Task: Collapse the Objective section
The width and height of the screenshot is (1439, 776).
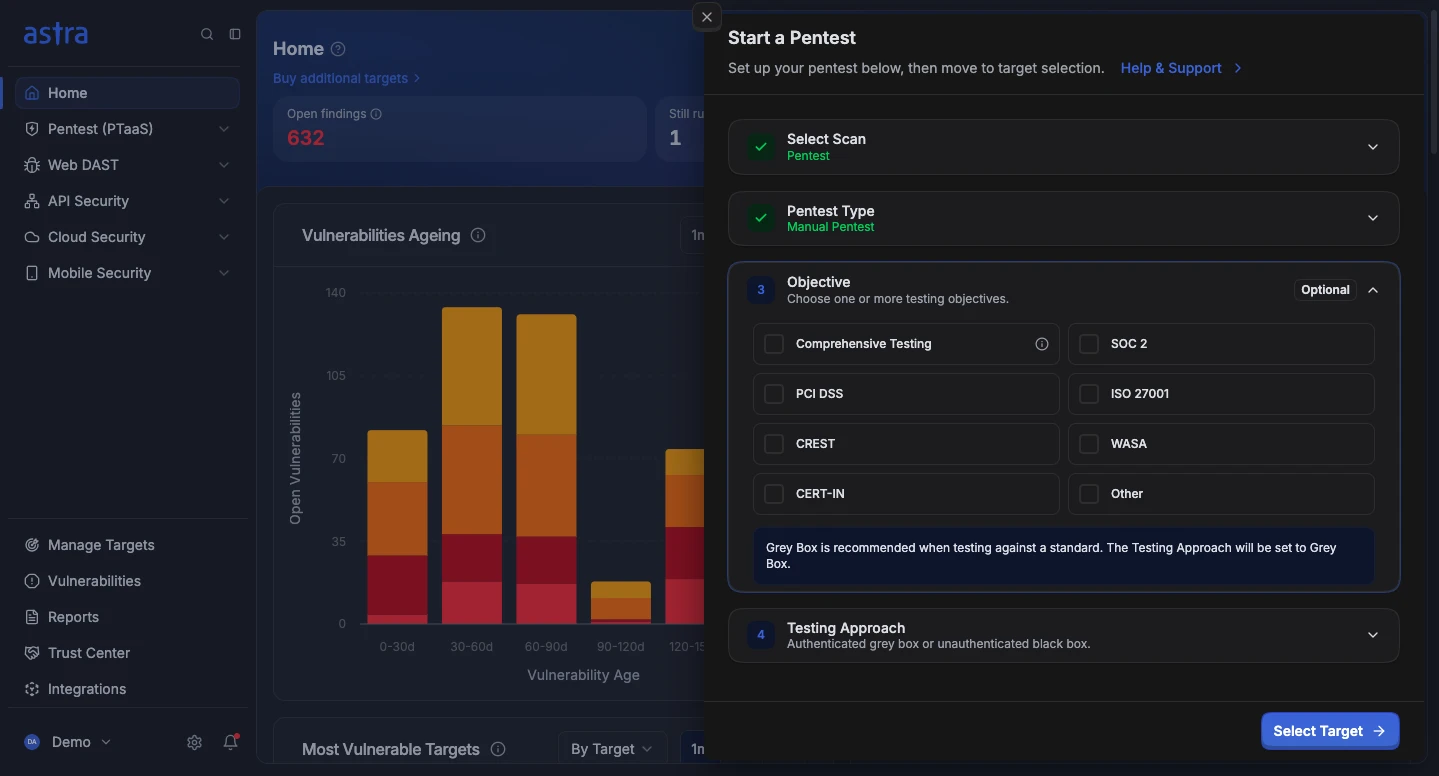Action: coord(1373,290)
